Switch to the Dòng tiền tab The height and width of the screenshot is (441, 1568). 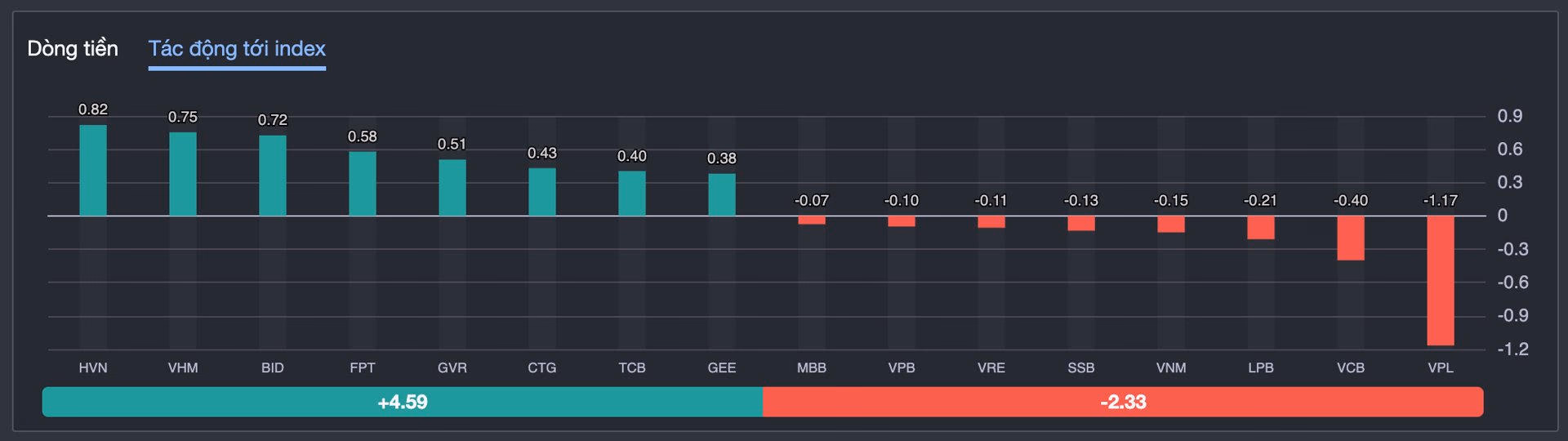(73, 49)
